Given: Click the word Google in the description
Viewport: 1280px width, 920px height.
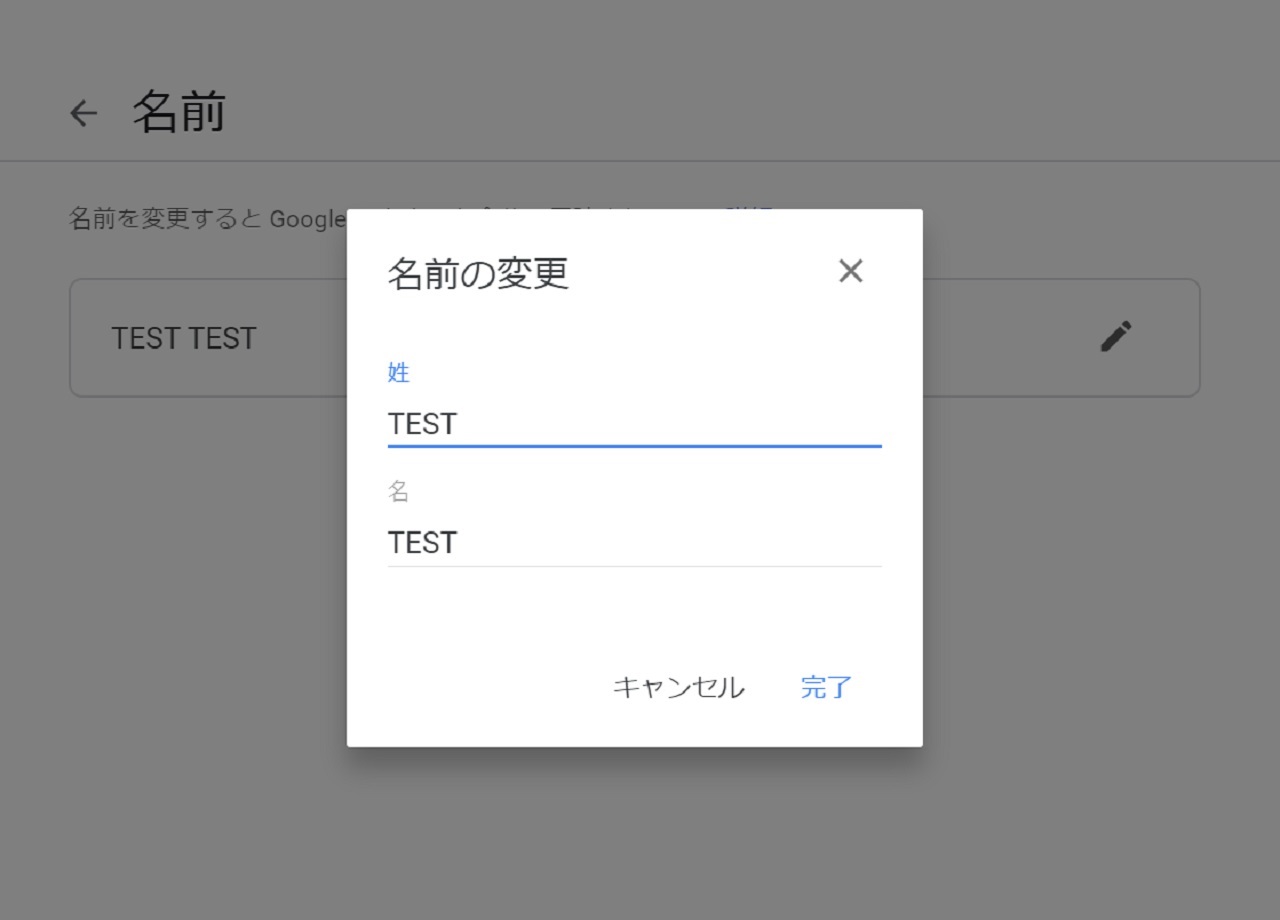Looking at the screenshot, I should 307,219.
